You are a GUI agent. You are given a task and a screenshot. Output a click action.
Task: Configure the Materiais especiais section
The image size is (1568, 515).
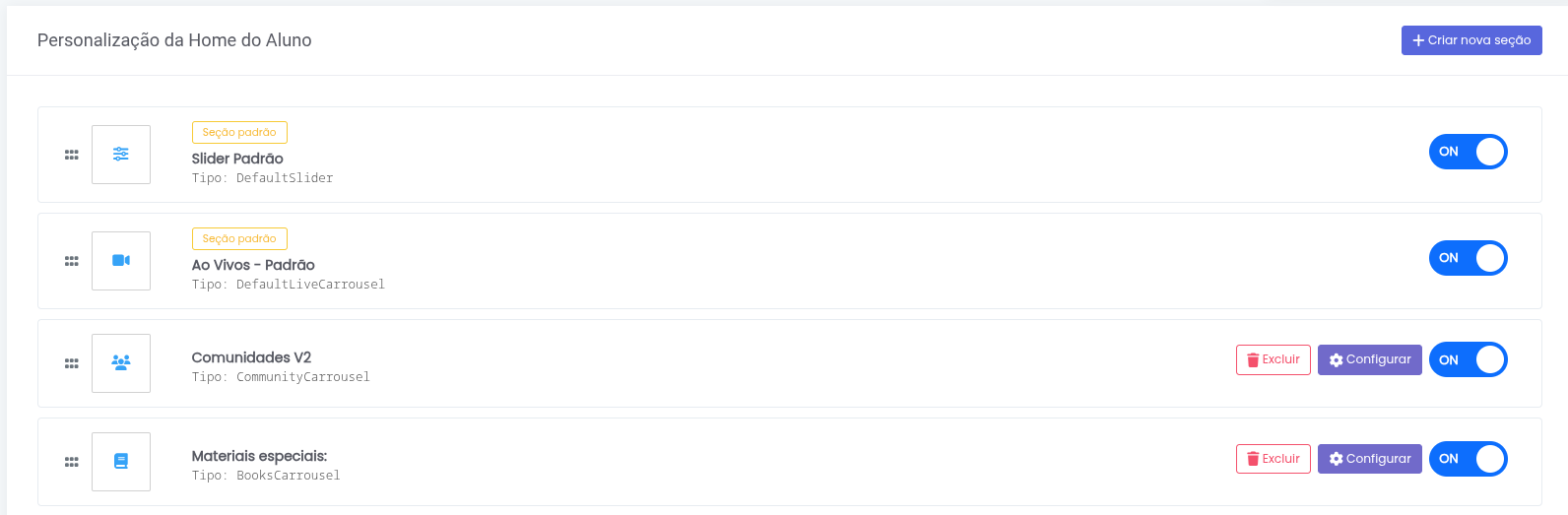(x=1369, y=459)
